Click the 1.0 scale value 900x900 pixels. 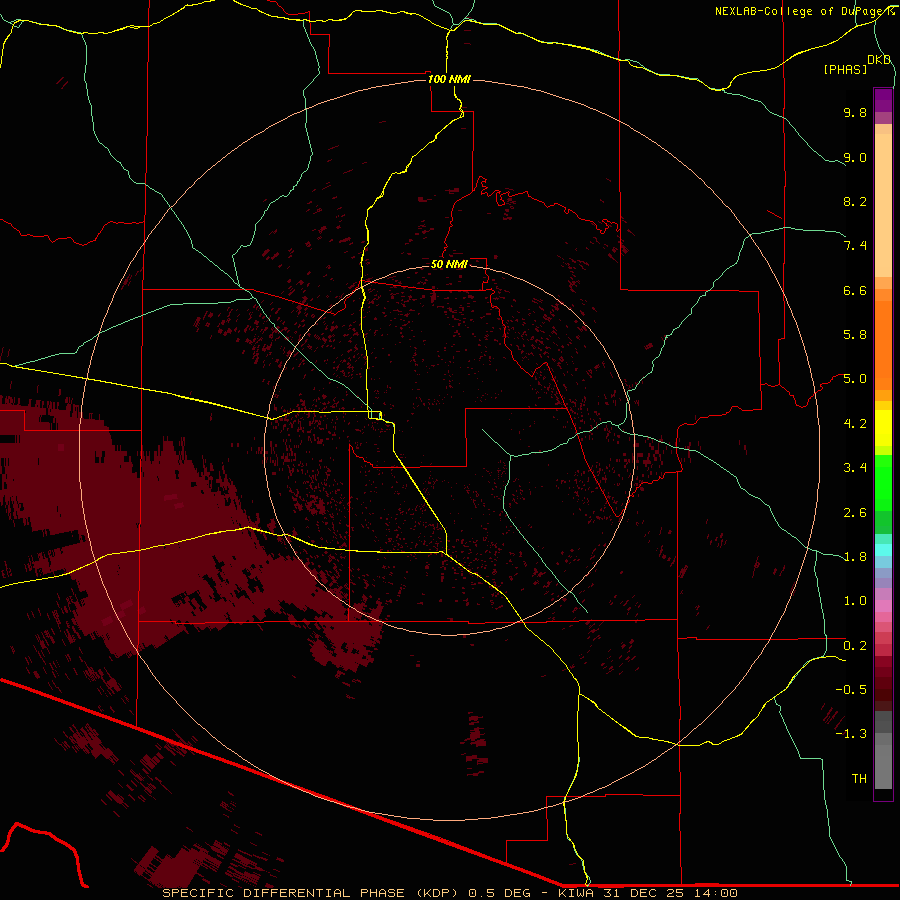855,601
